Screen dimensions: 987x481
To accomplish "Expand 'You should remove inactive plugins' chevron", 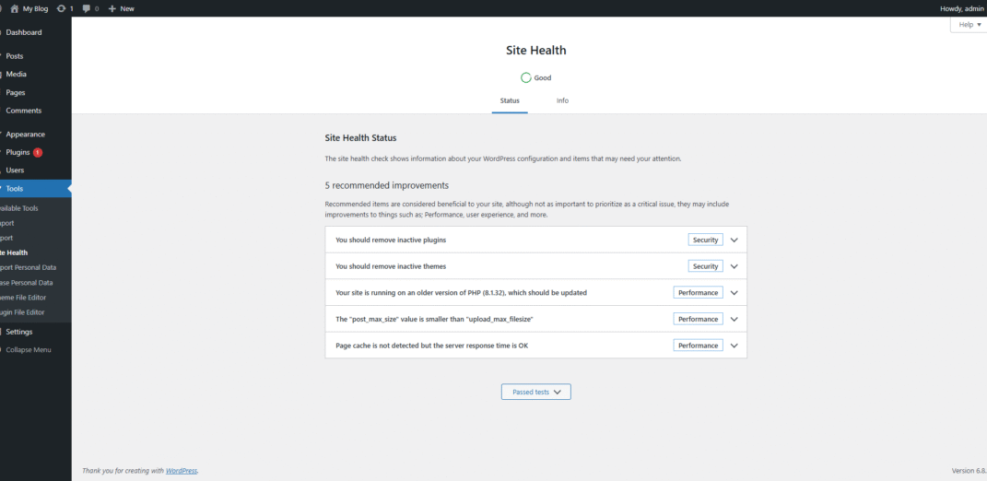I will pyautogui.click(x=734, y=240).
